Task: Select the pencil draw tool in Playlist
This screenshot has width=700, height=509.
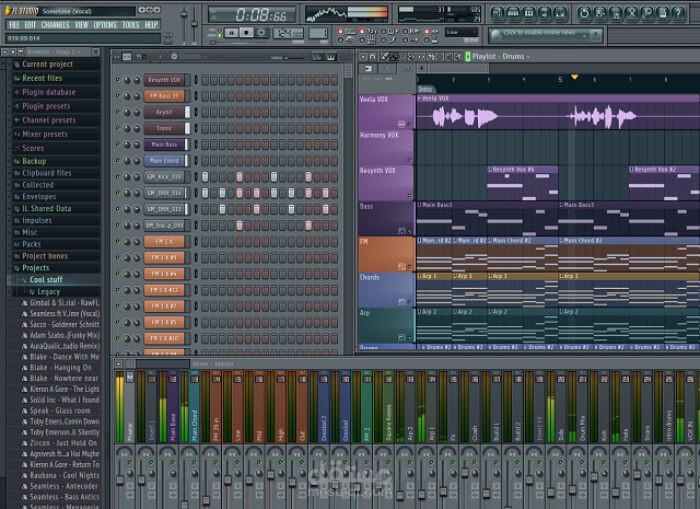Action: tap(385, 57)
